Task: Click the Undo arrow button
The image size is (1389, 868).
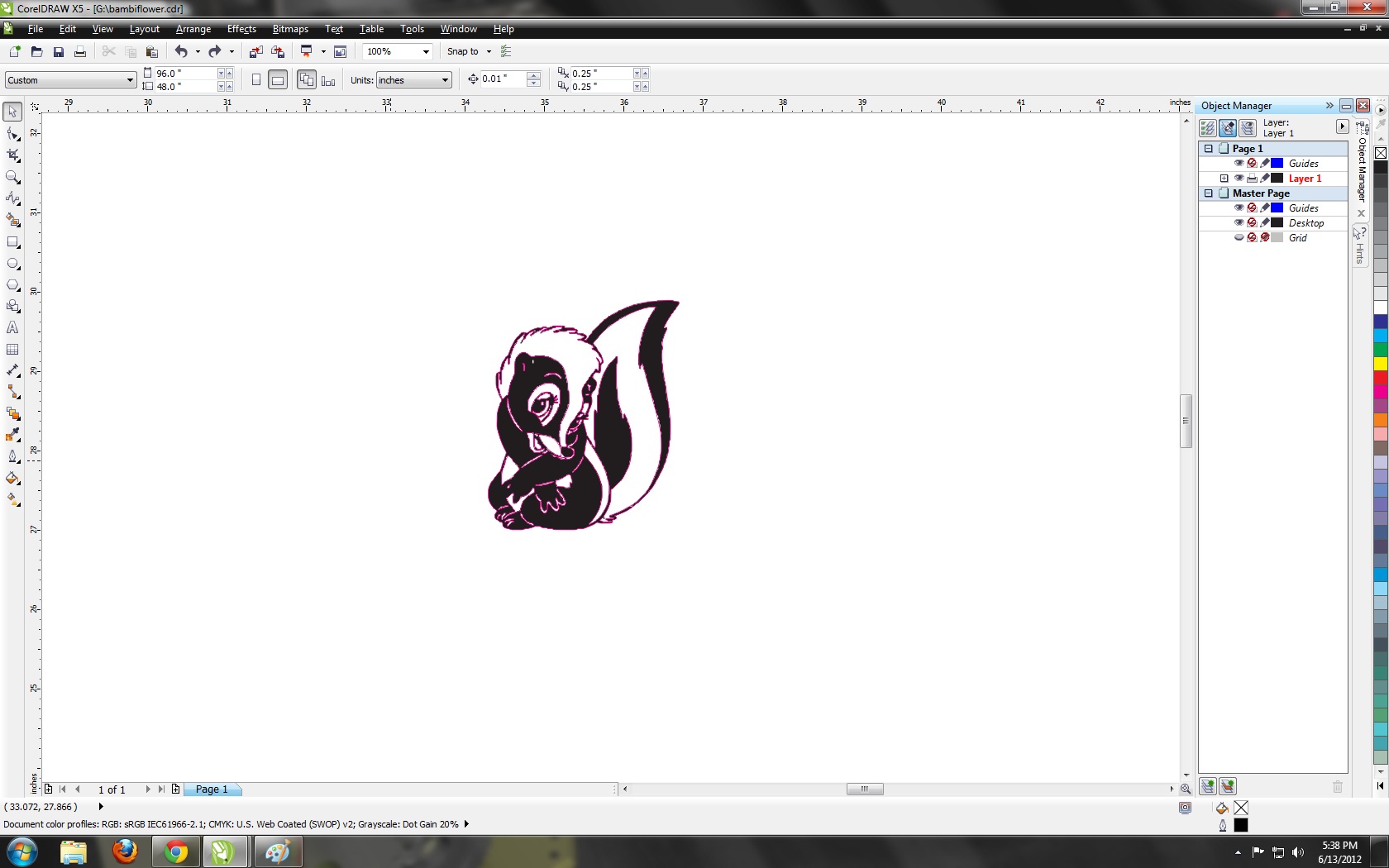Action: pyautogui.click(x=180, y=51)
